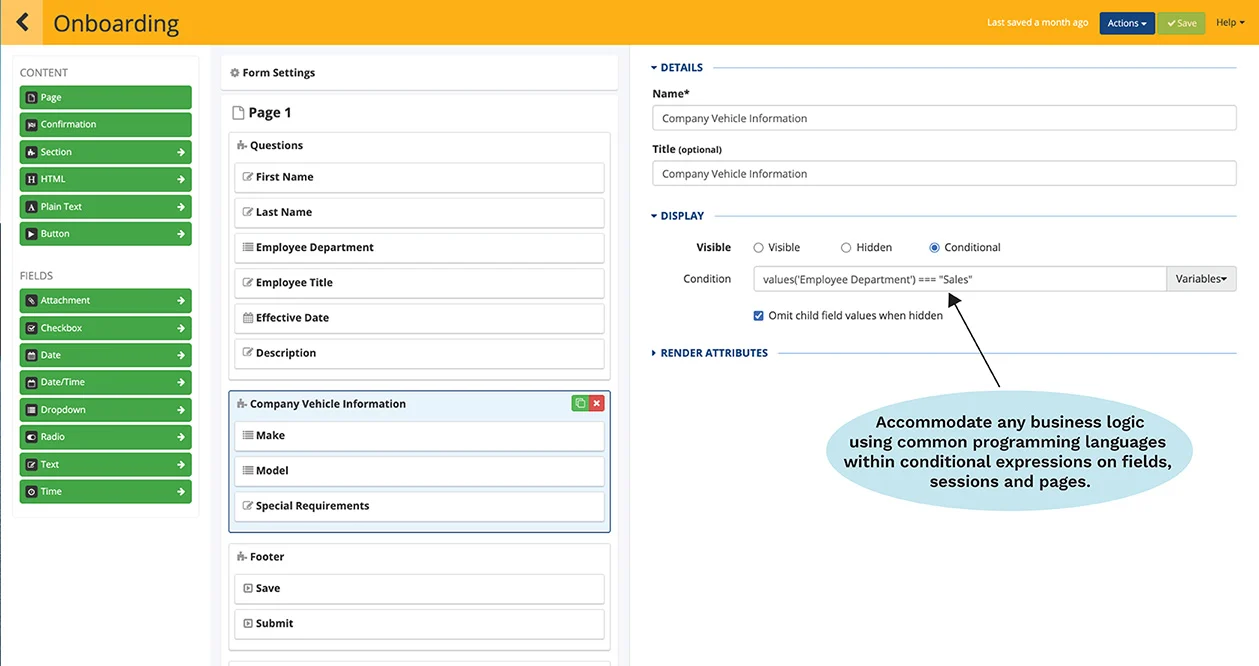Select the Visible radio option
The width and height of the screenshot is (1259, 666).
758,247
